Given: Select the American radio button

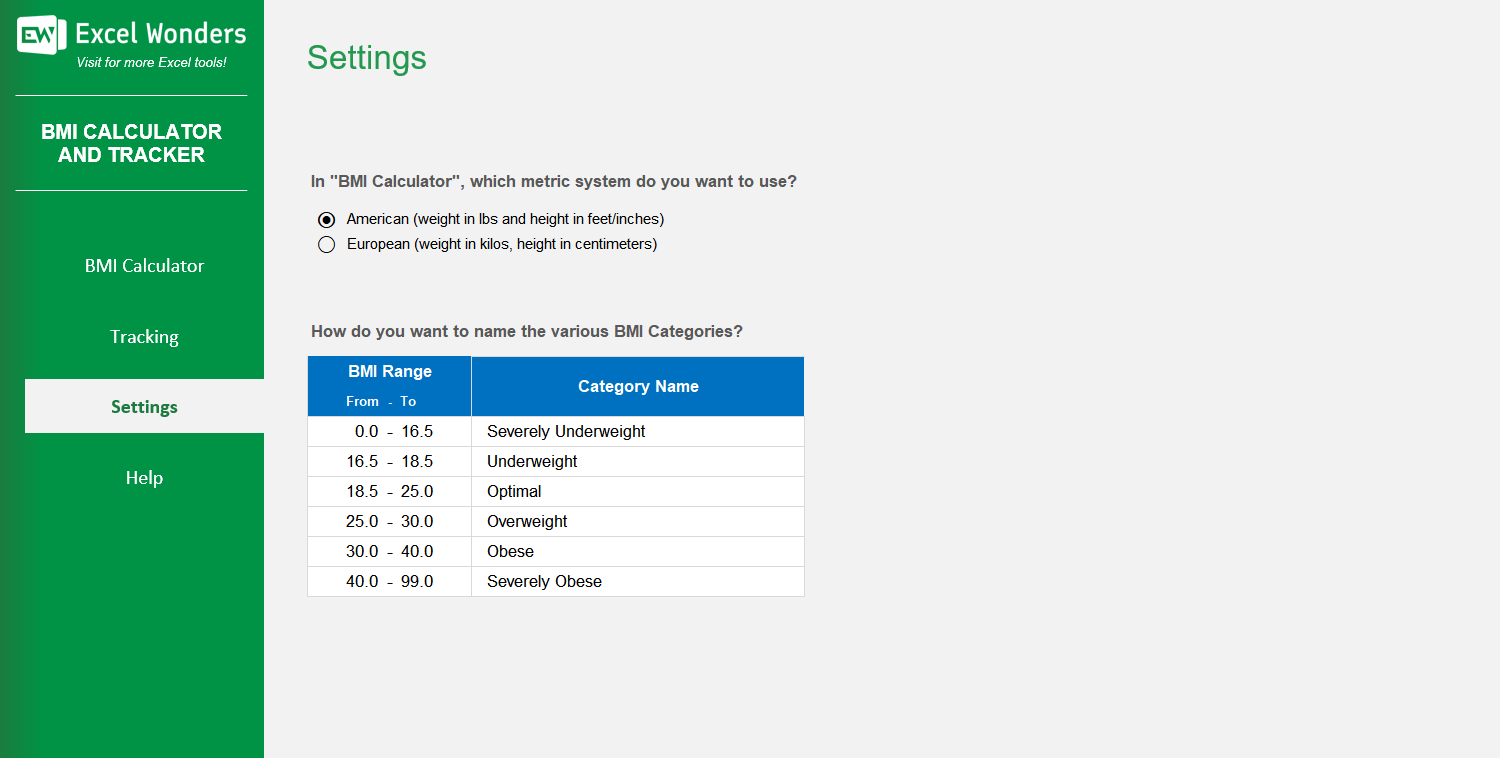Looking at the screenshot, I should 326,219.
